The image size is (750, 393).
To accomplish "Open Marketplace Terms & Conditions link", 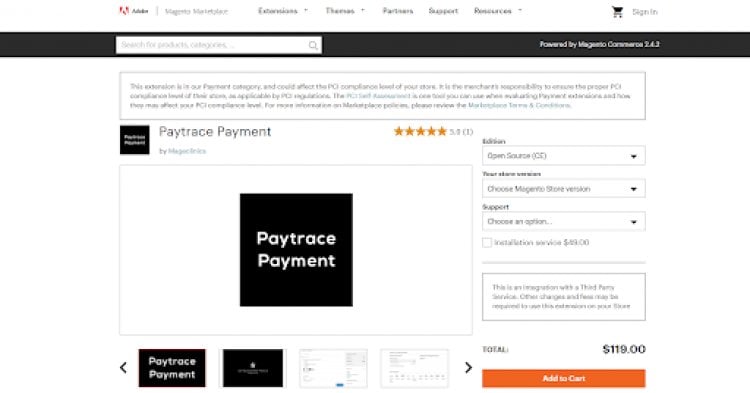I will tap(519, 105).
